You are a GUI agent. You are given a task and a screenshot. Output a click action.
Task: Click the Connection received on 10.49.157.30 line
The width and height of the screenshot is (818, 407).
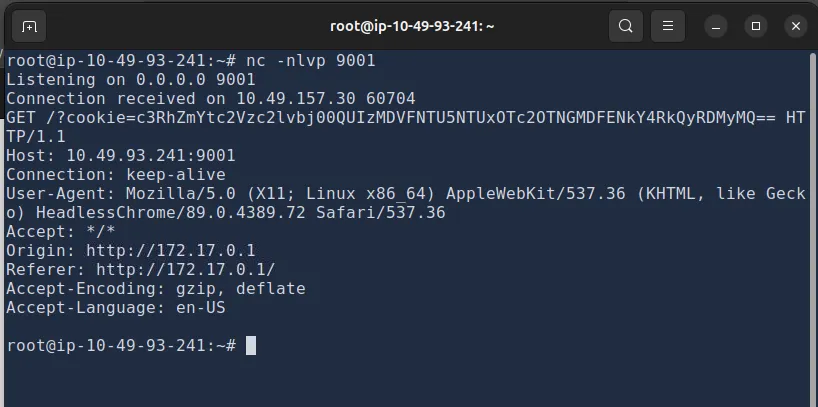[210, 98]
